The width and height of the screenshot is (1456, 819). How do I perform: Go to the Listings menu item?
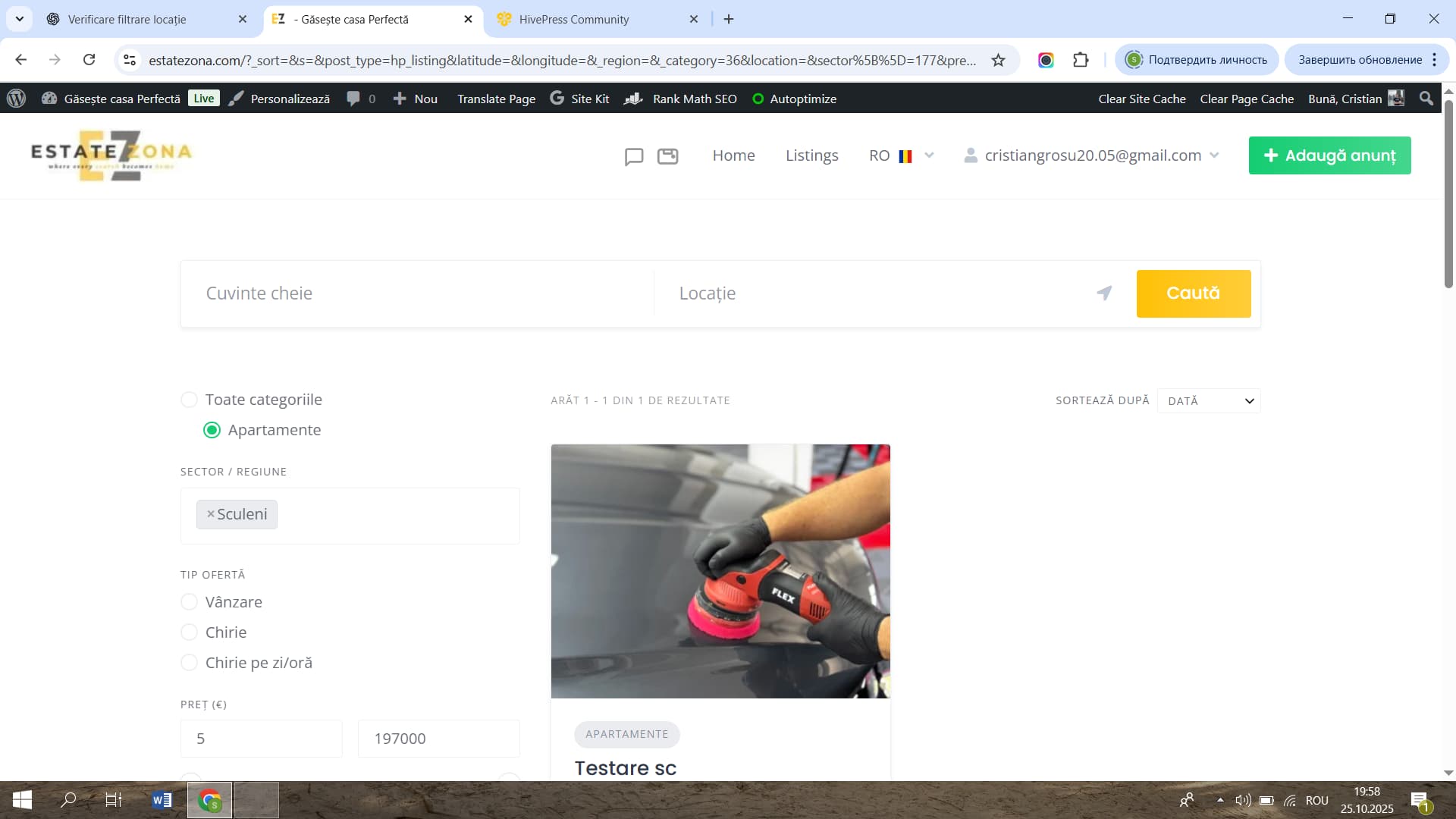(811, 155)
